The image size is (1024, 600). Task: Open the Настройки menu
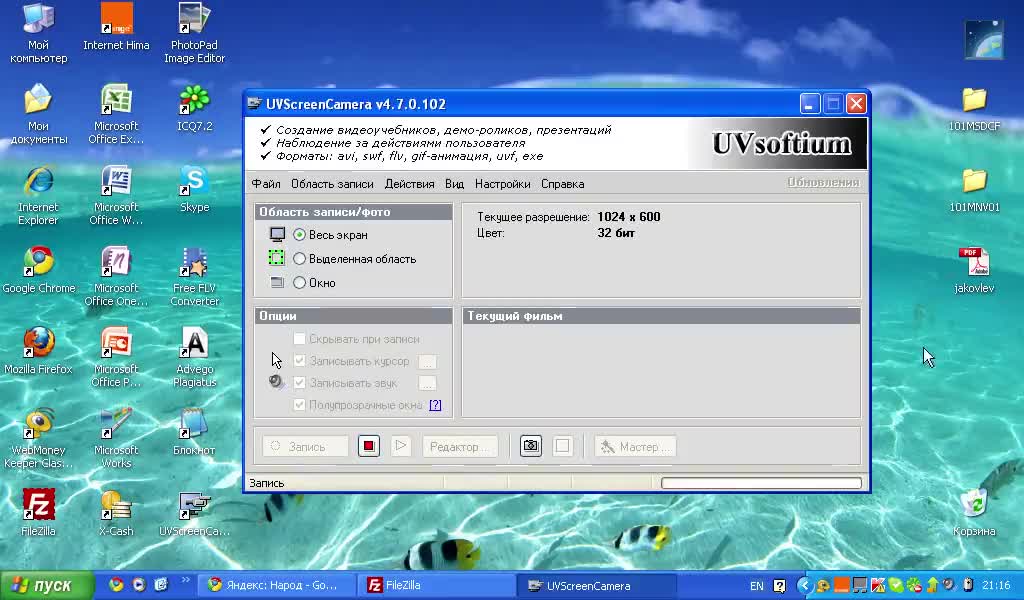pos(502,184)
